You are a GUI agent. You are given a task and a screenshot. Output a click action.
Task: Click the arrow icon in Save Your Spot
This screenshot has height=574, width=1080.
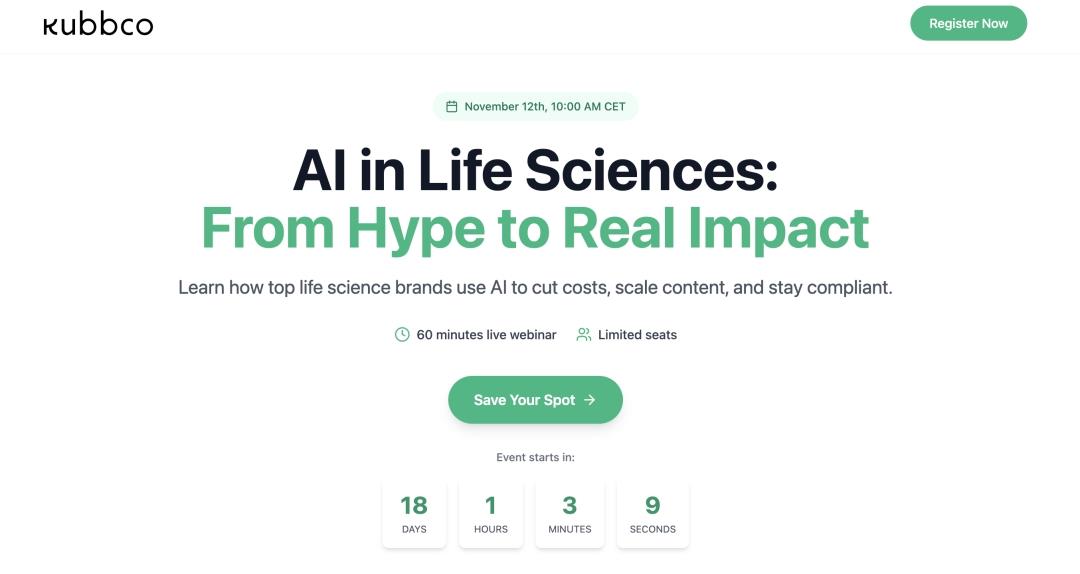point(590,400)
